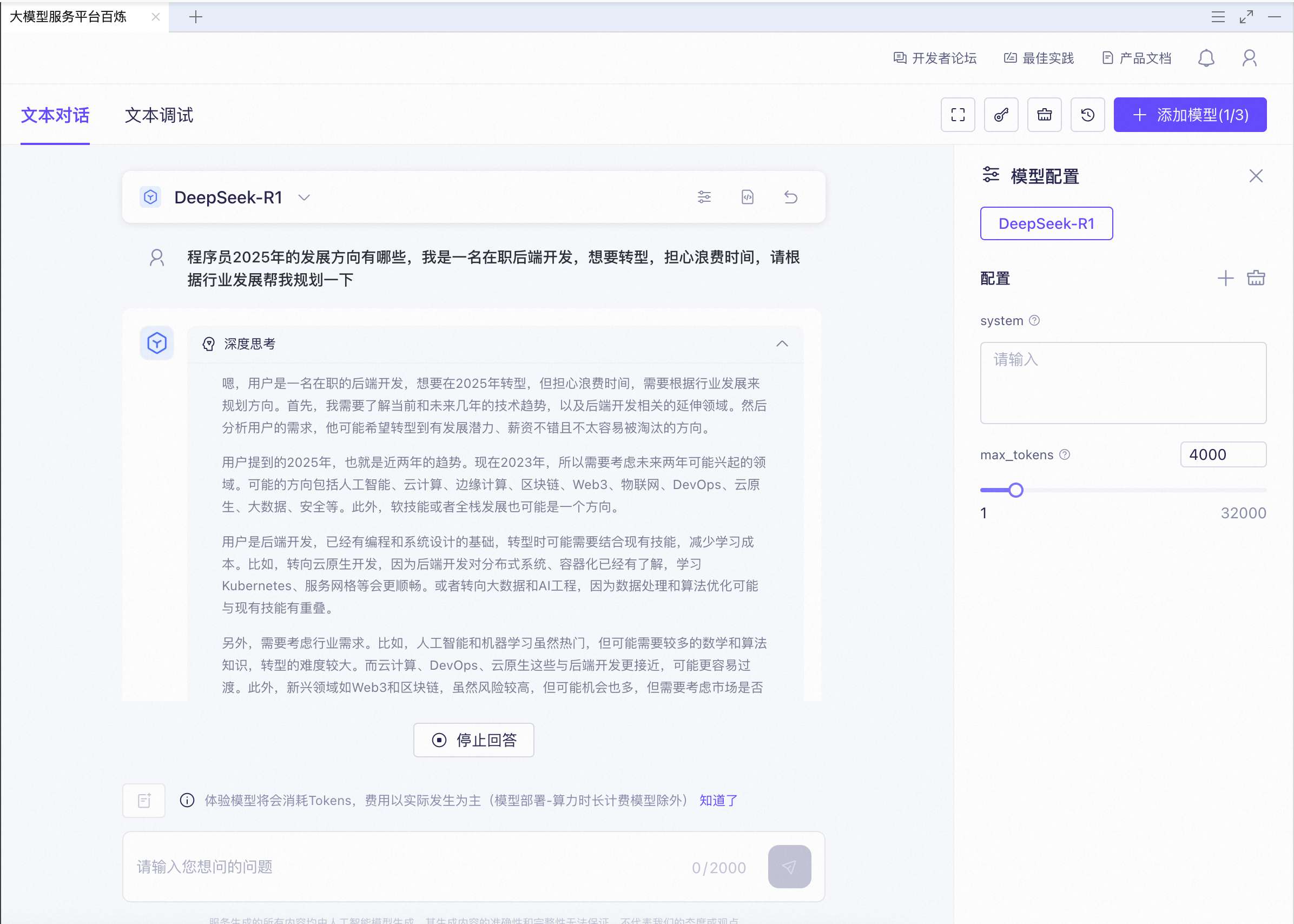Collapse the 深度思考 section
The width and height of the screenshot is (1294, 924).
[x=782, y=344]
